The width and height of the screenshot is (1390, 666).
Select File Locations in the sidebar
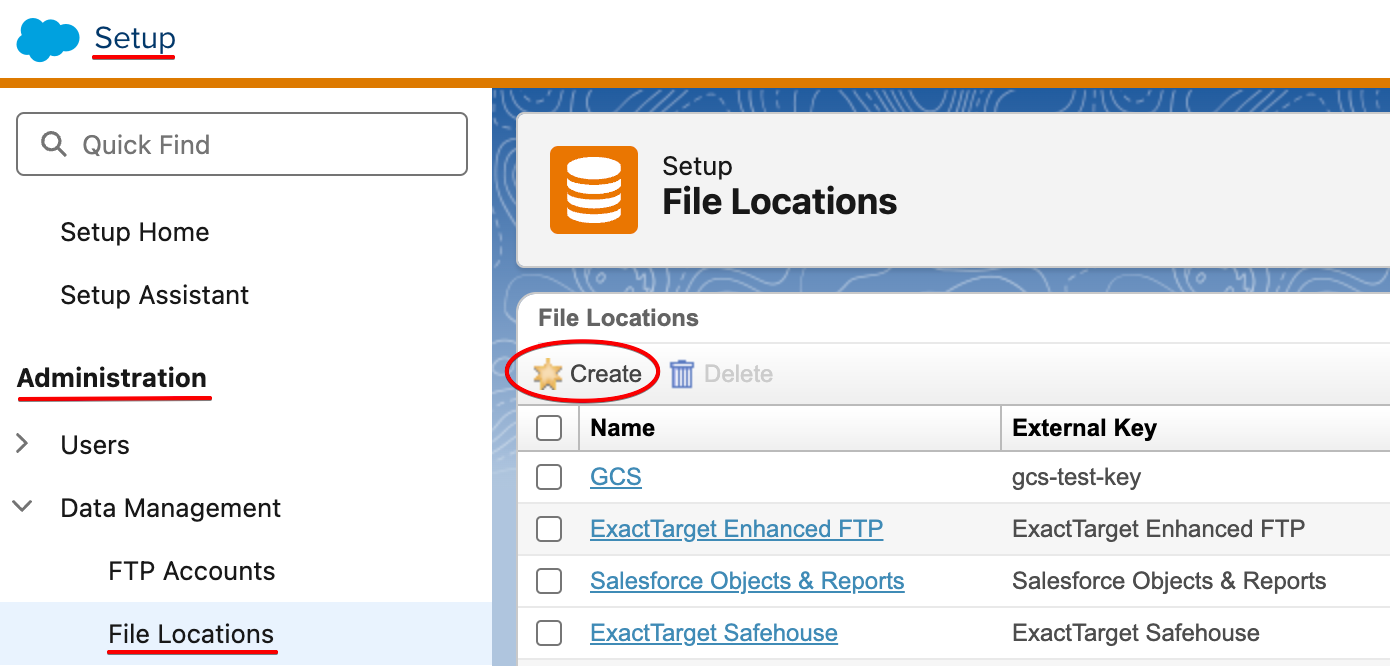[191, 634]
